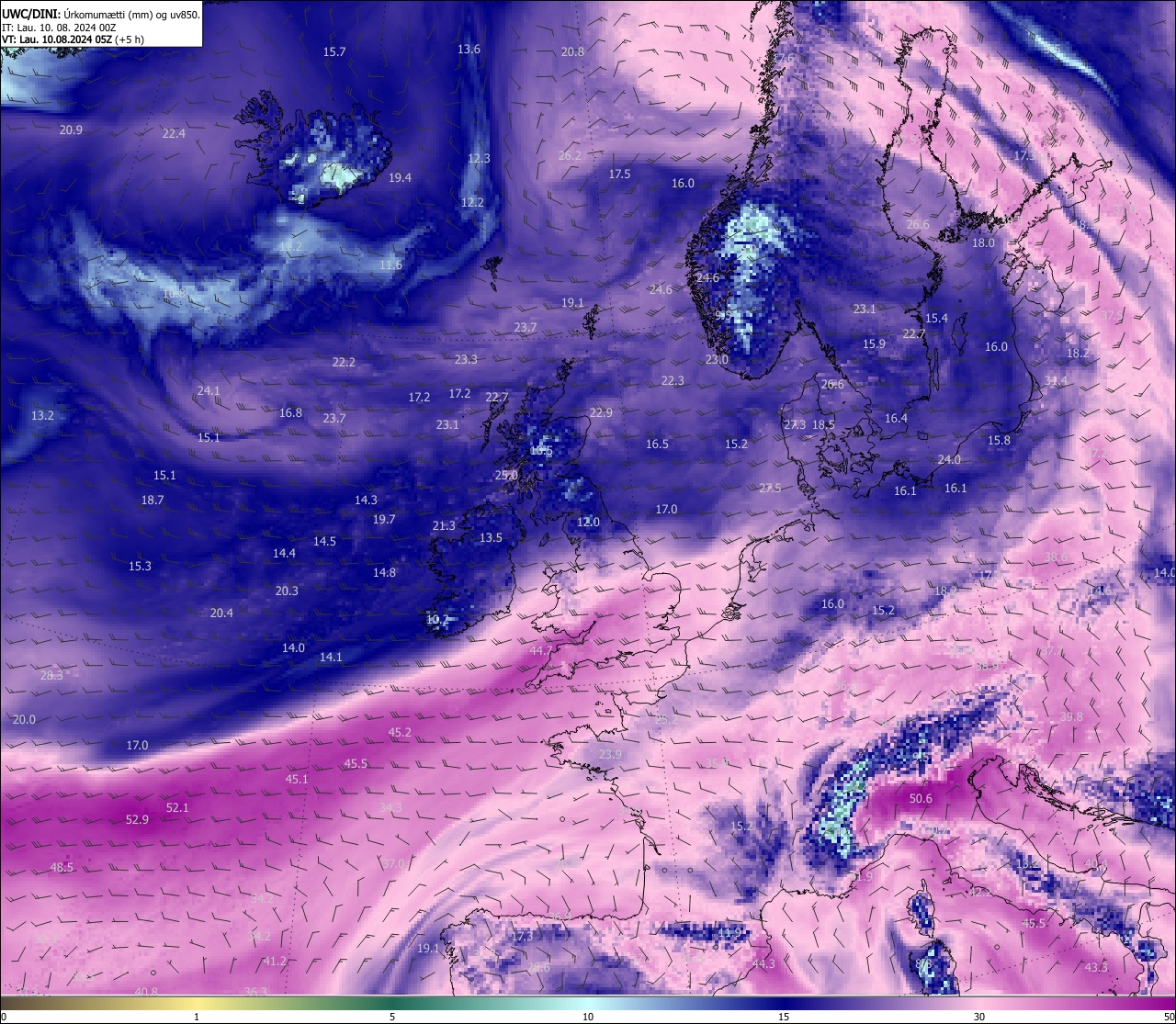Click the 23.3 value north of Scotland

pyautogui.click(x=466, y=360)
